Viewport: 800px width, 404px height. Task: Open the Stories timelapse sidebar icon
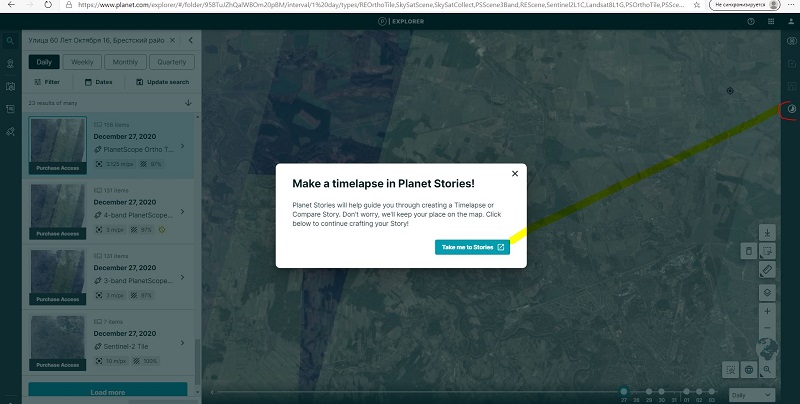point(792,109)
